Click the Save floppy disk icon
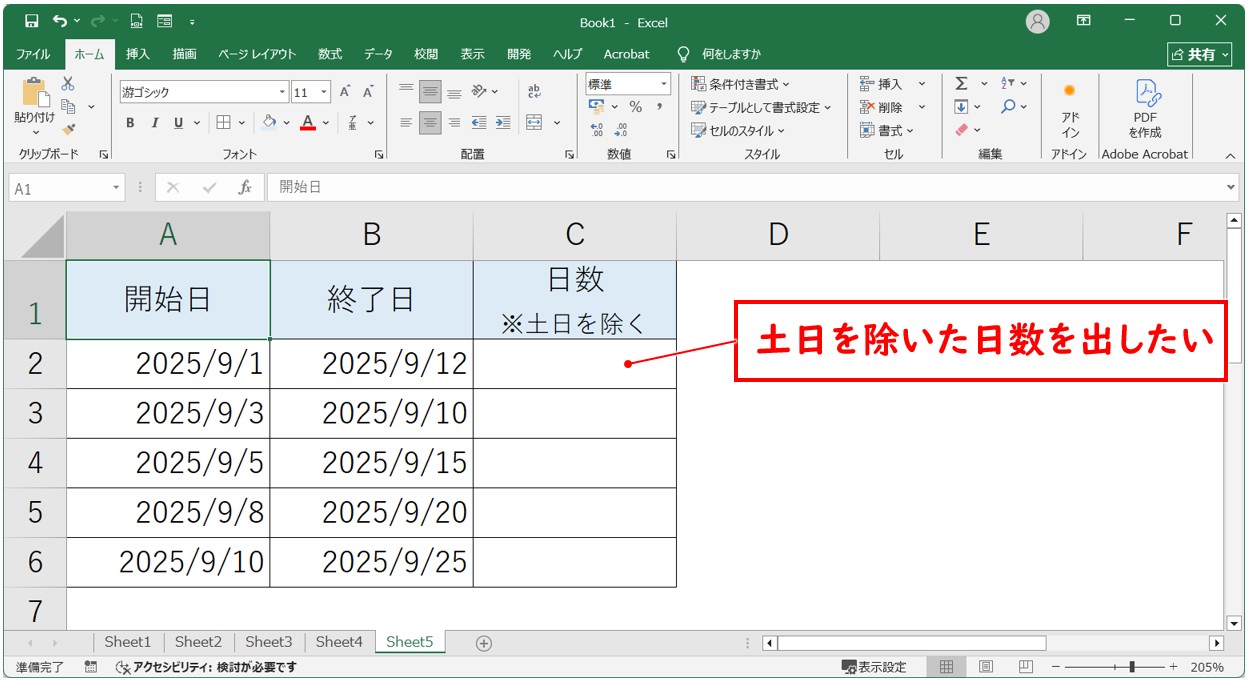The height and width of the screenshot is (681, 1249). [32, 21]
